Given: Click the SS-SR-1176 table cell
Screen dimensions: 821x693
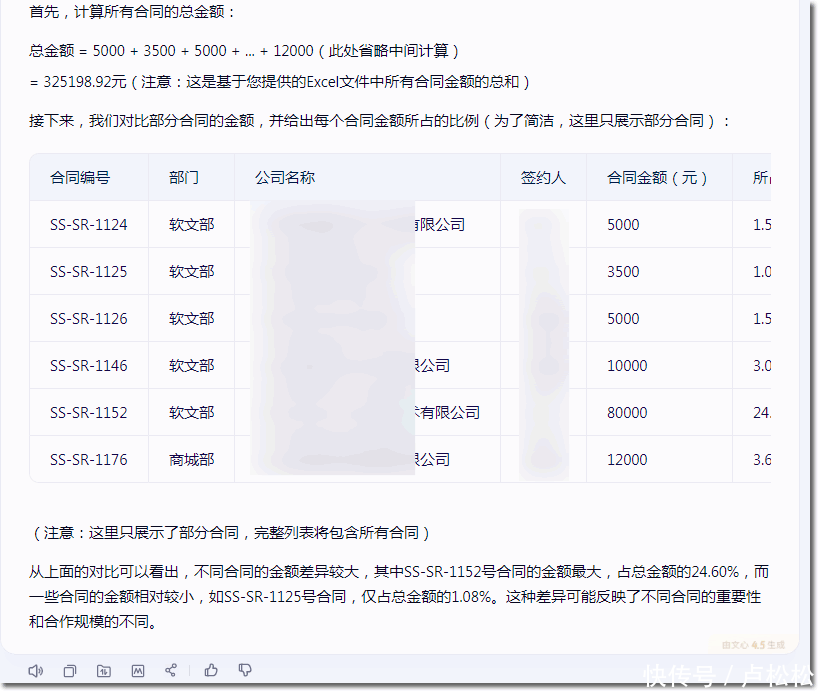Looking at the screenshot, I should (89, 460).
